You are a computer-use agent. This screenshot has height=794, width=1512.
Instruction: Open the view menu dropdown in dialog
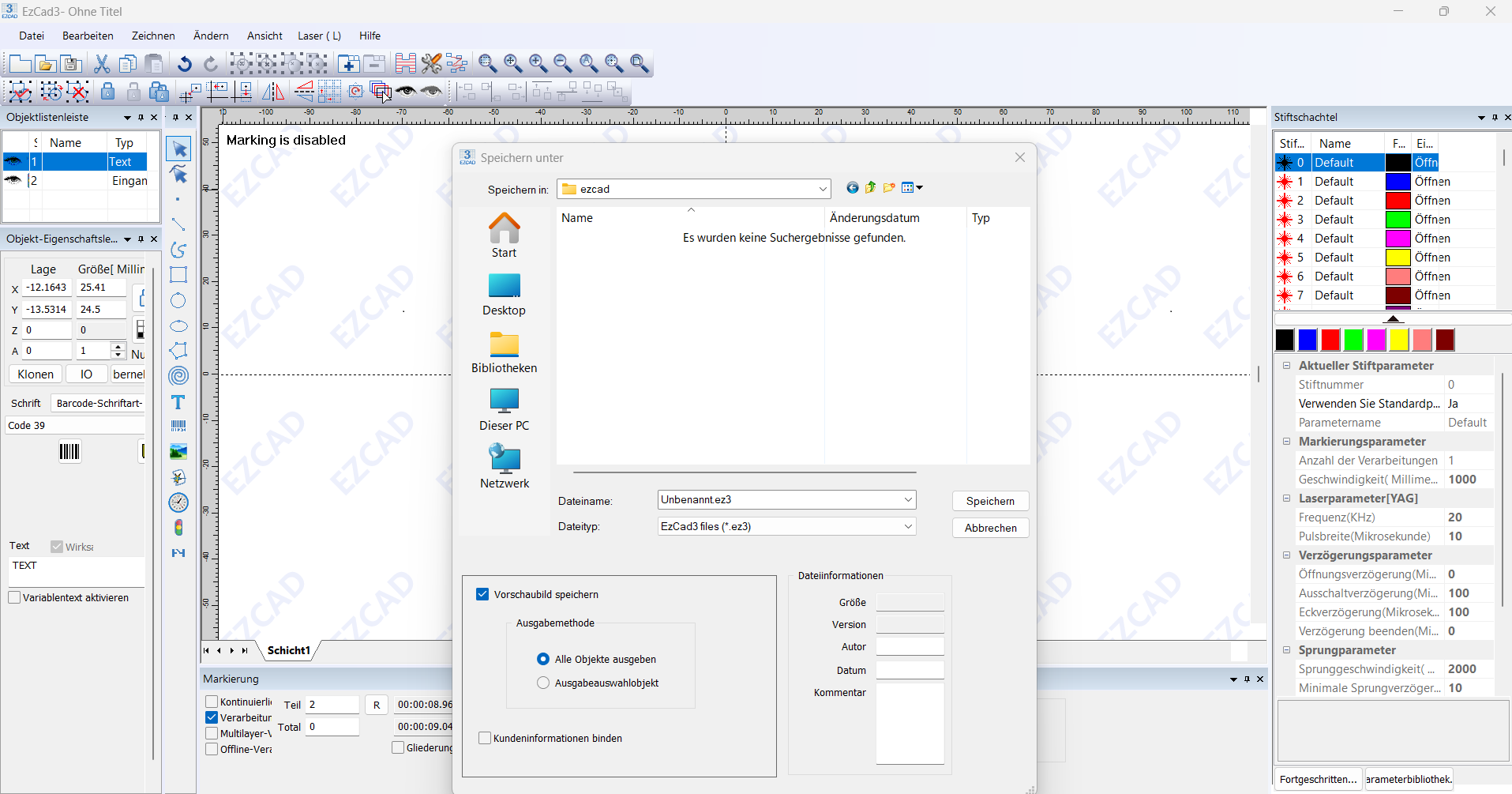click(x=913, y=188)
